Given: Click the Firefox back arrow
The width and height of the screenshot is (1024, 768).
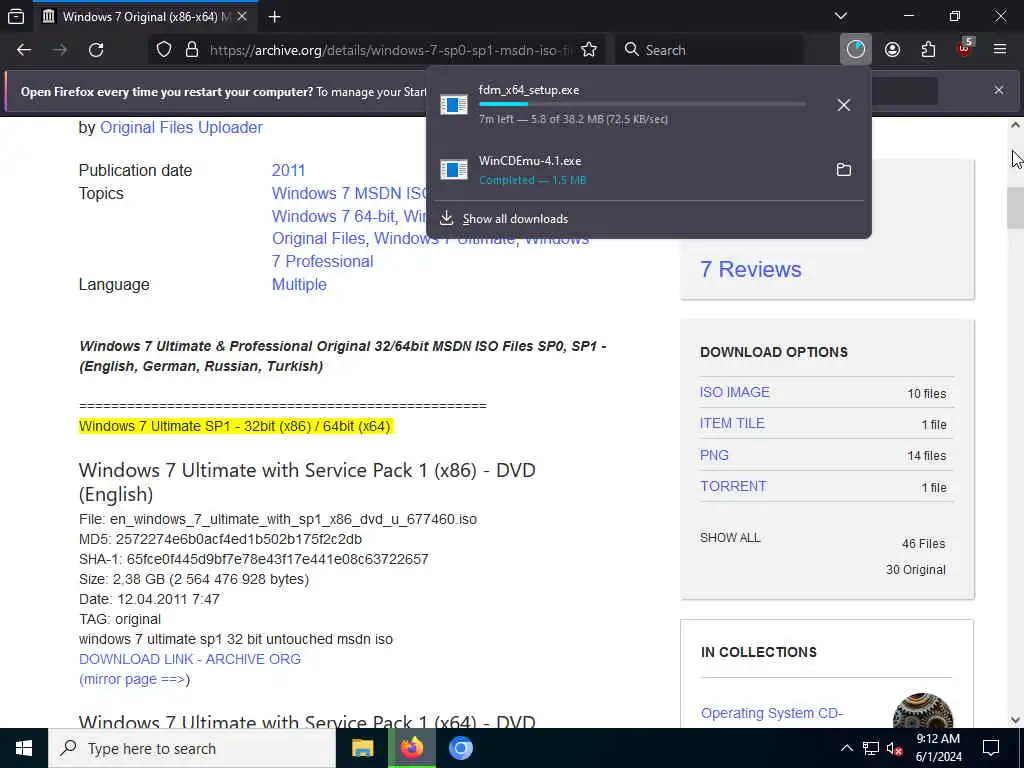Looking at the screenshot, I should coord(24,50).
